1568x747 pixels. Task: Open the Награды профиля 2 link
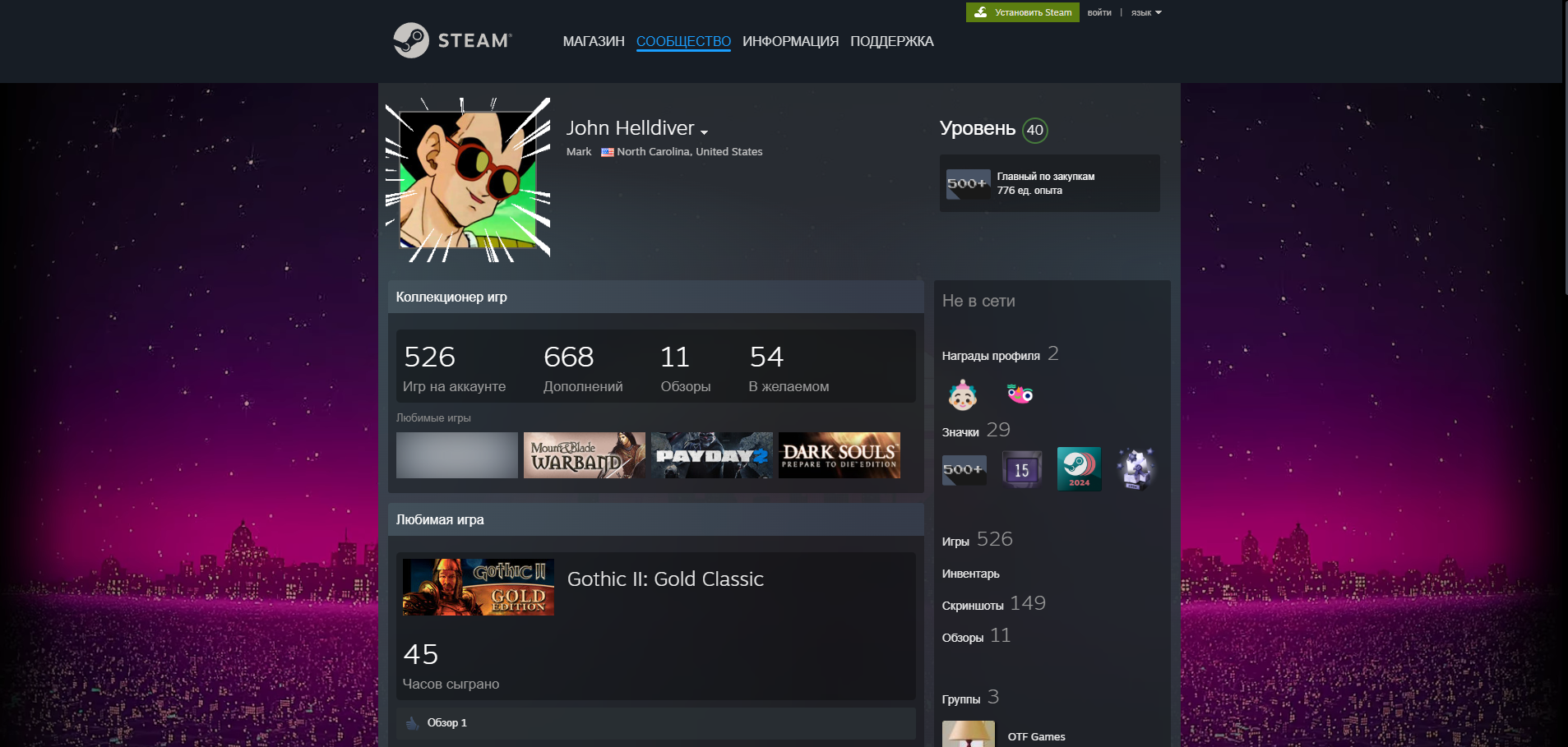click(x=1000, y=354)
